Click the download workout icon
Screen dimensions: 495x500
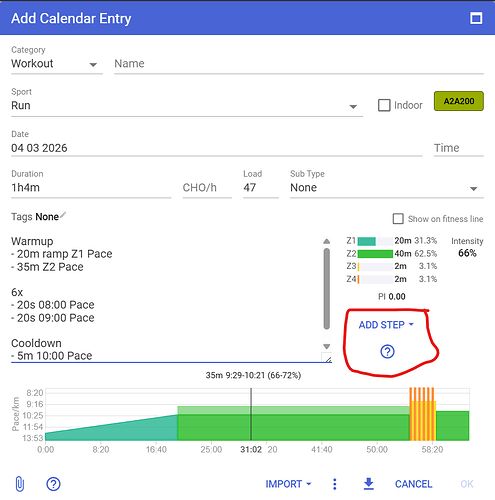click(369, 484)
